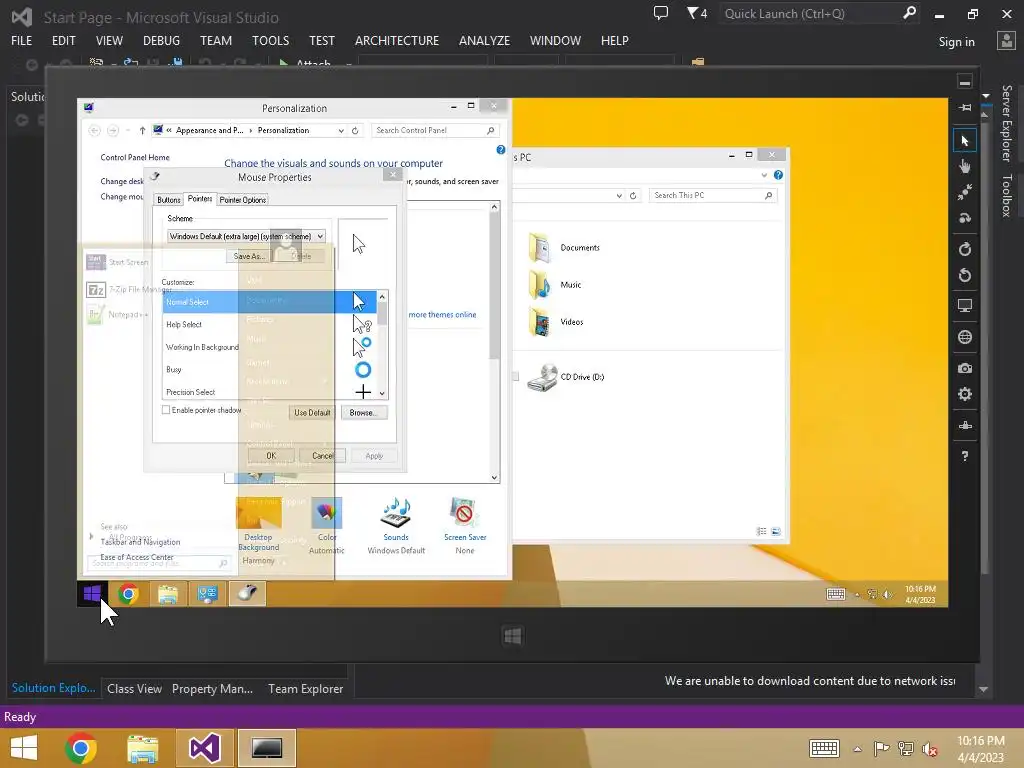This screenshot has width=1024, height=768.
Task: Open File Explorer in emulator taskbar
Action: [168, 594]
